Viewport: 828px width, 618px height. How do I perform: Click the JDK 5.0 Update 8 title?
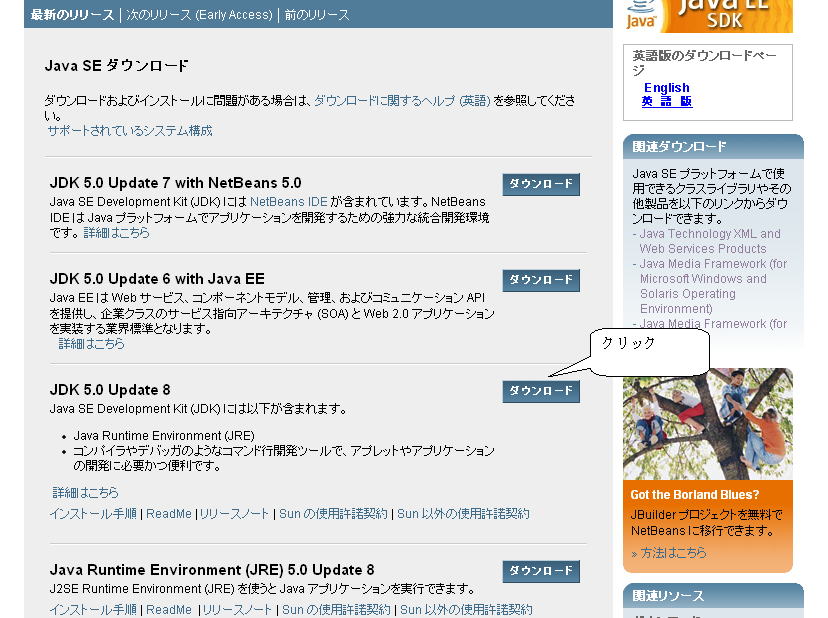(110, 390)
